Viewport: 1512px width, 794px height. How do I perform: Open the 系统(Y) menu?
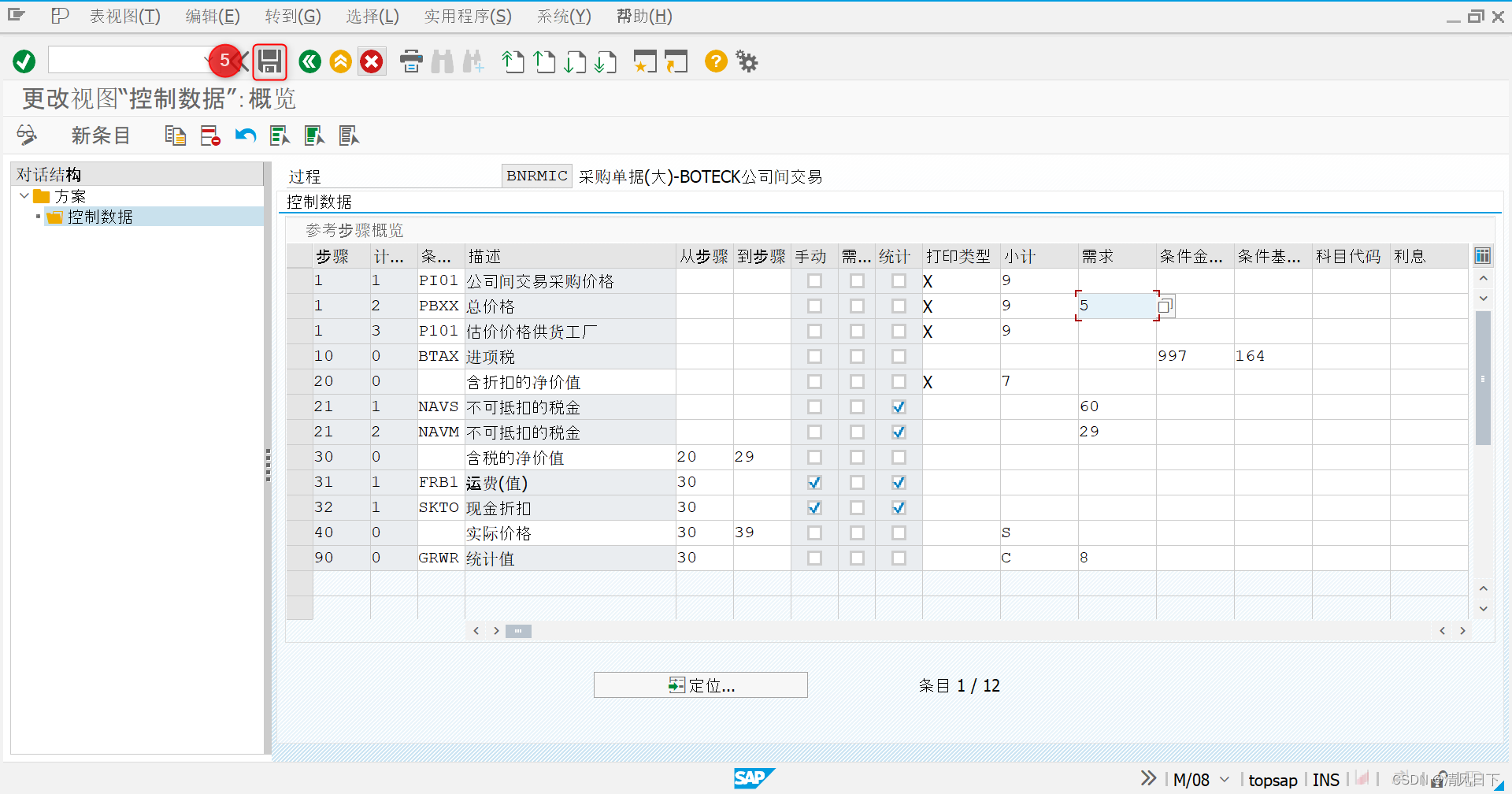click(564, 17)
